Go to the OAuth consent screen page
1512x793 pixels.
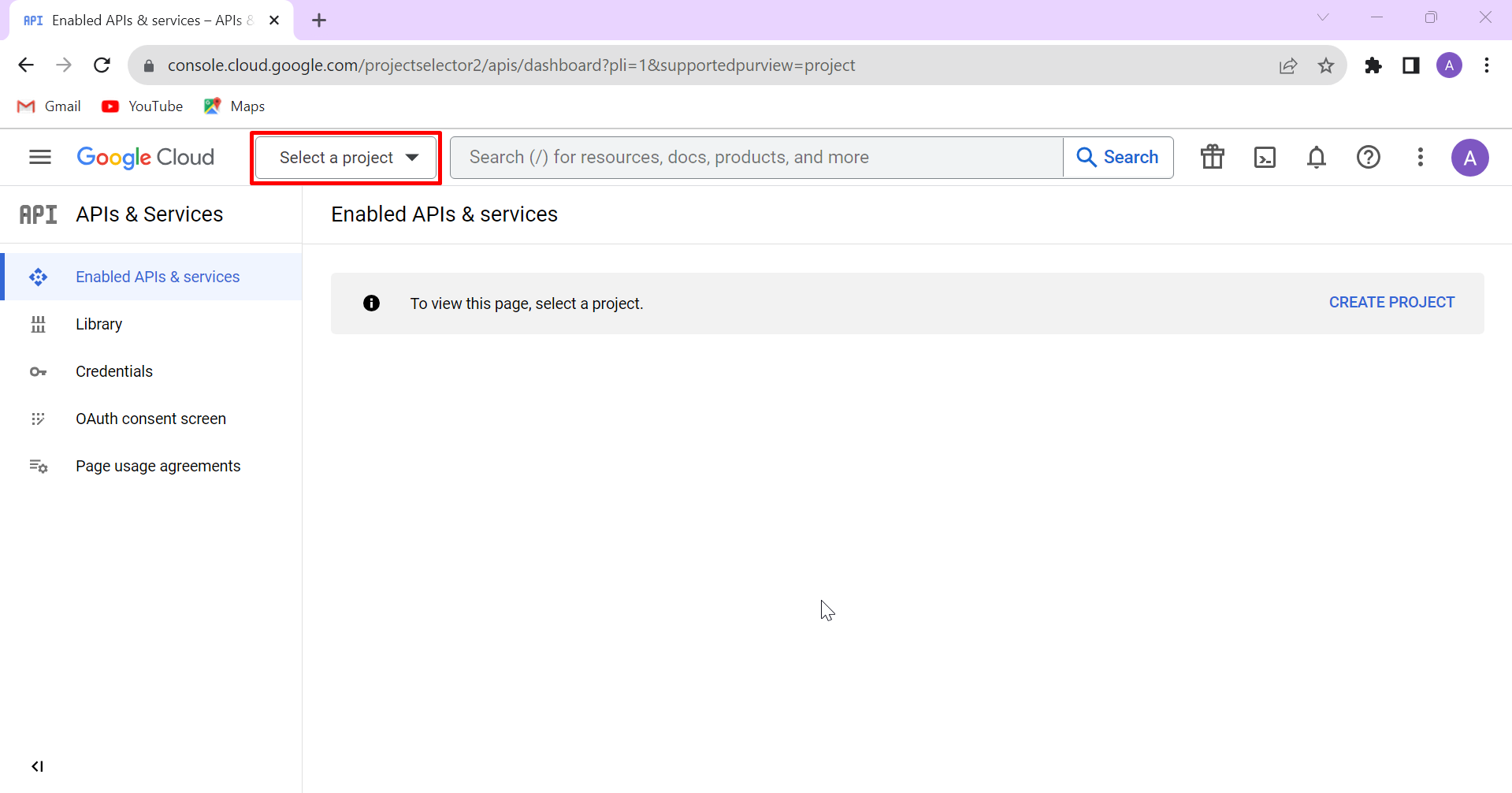(x=150, y=419)
